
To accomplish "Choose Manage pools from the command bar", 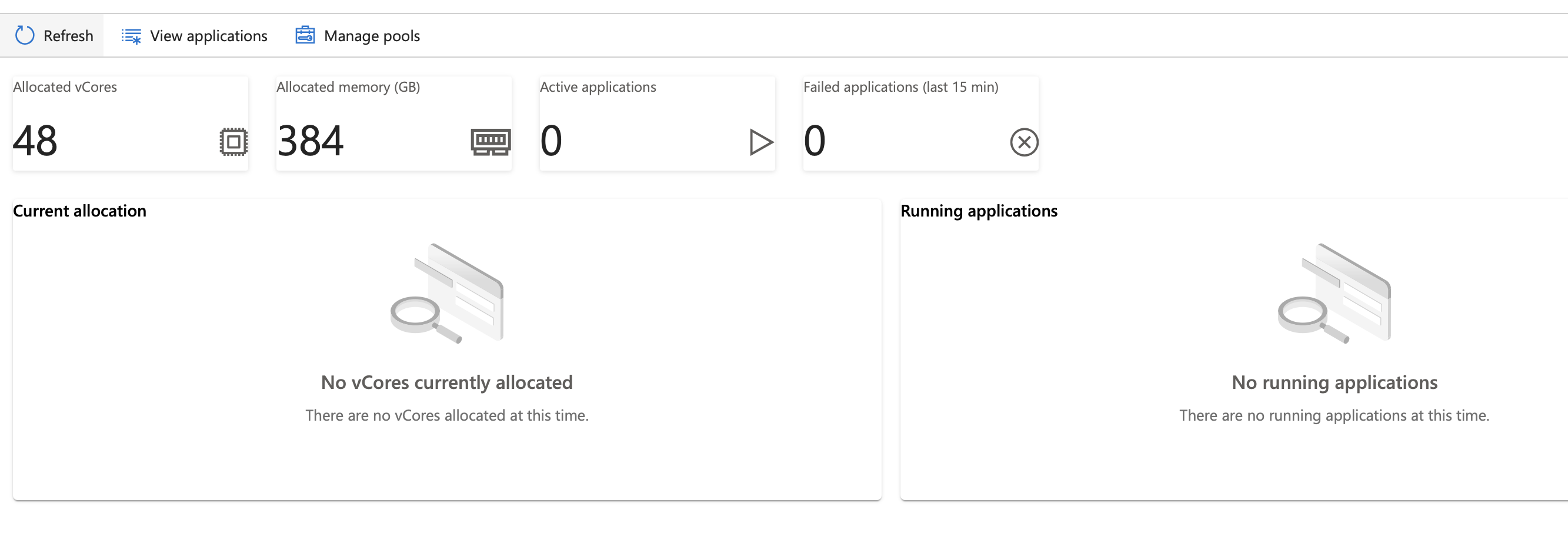I will click(x=372, y=35).
